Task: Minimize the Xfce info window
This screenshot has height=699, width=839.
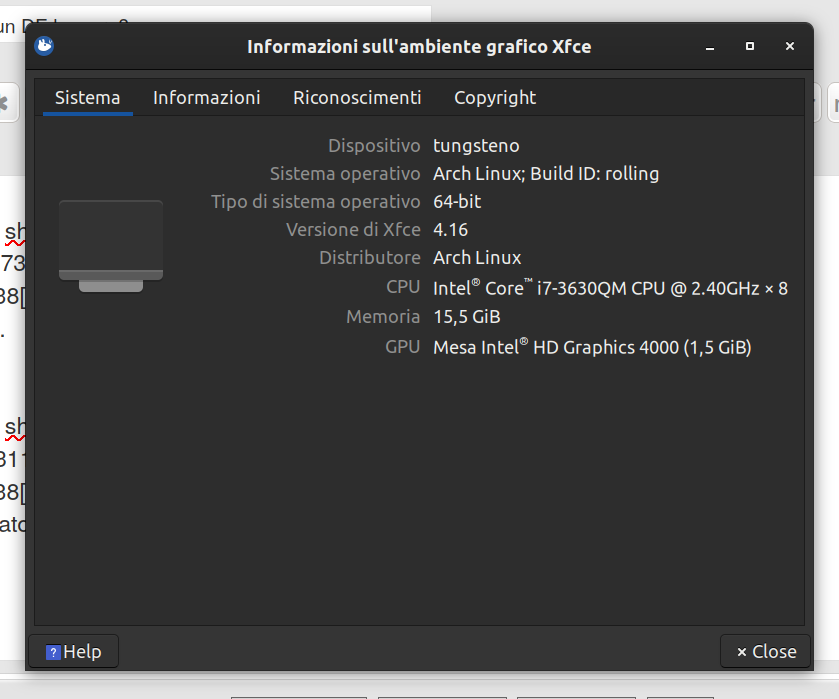Action: point(710,47)
